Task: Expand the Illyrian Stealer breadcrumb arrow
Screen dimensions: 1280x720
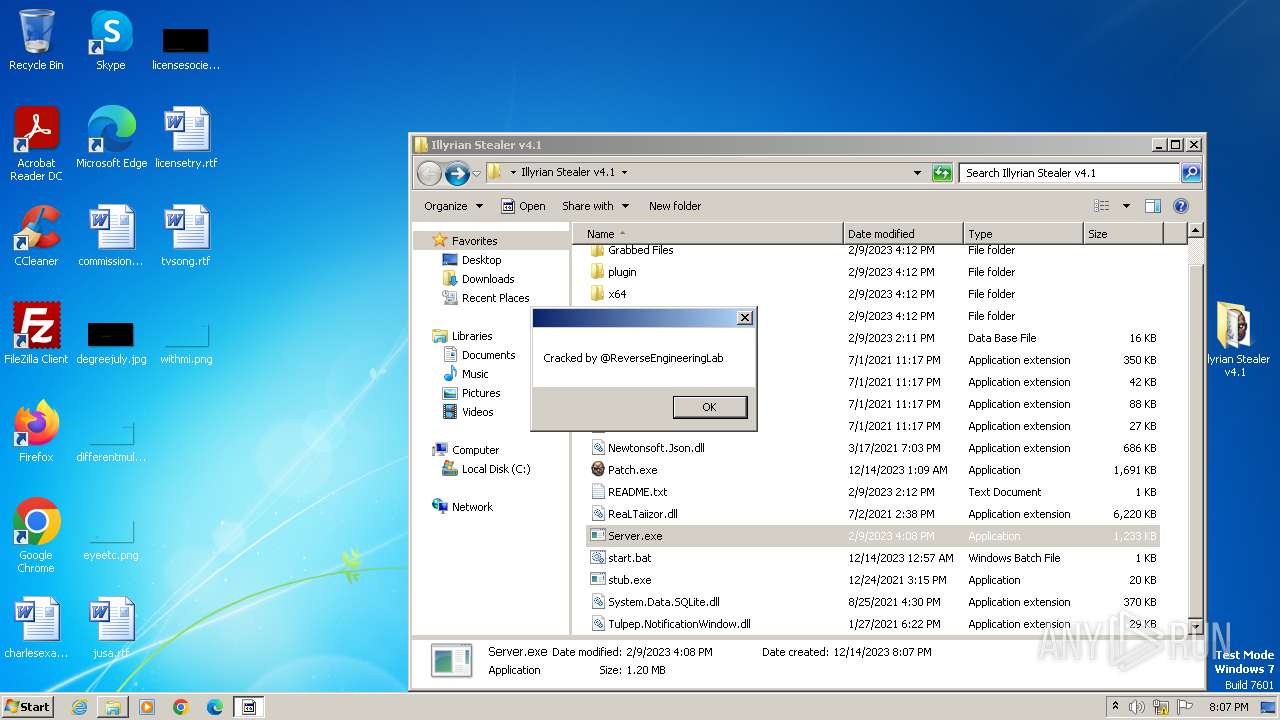Action: 624,172
